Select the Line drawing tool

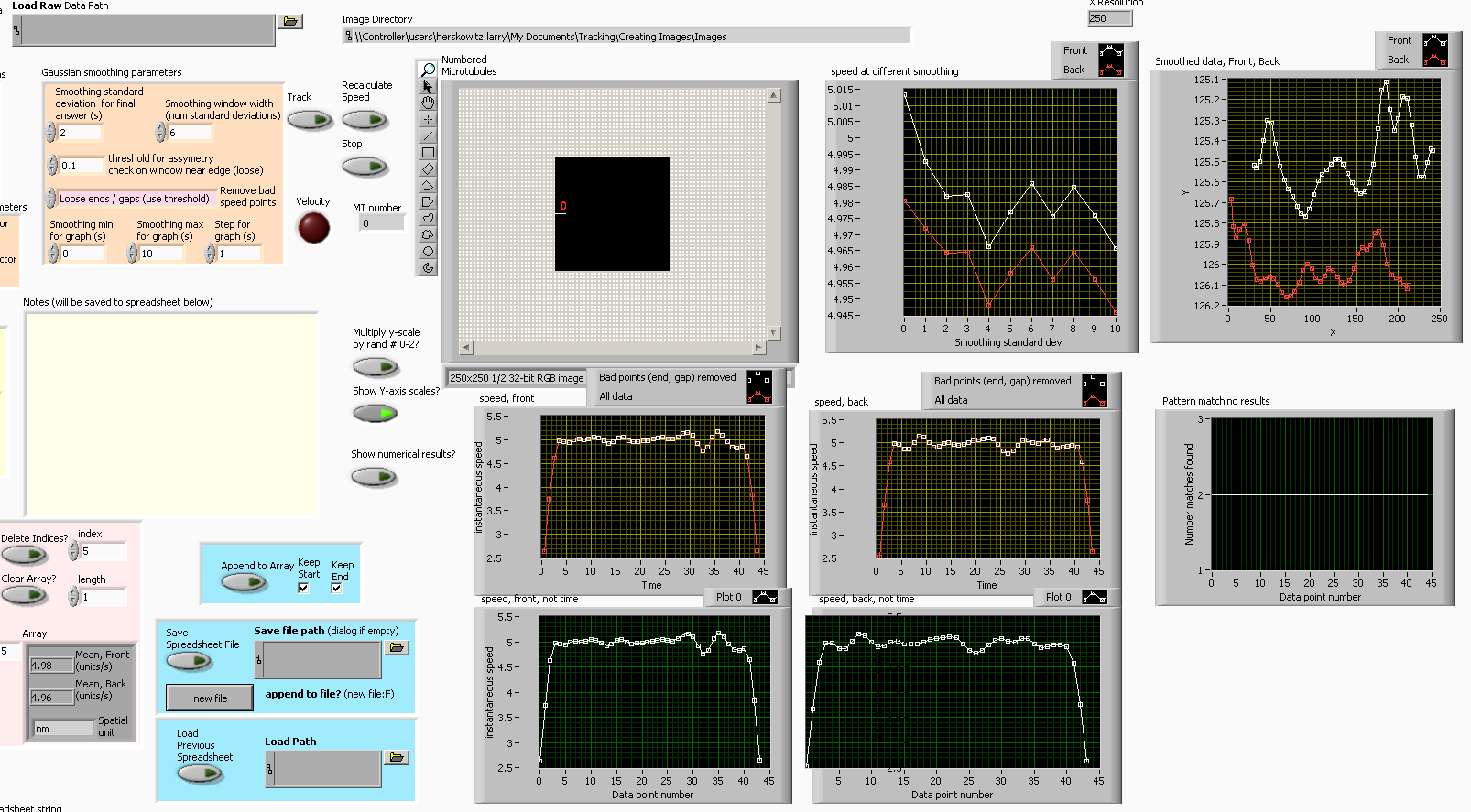coord(428,135)
